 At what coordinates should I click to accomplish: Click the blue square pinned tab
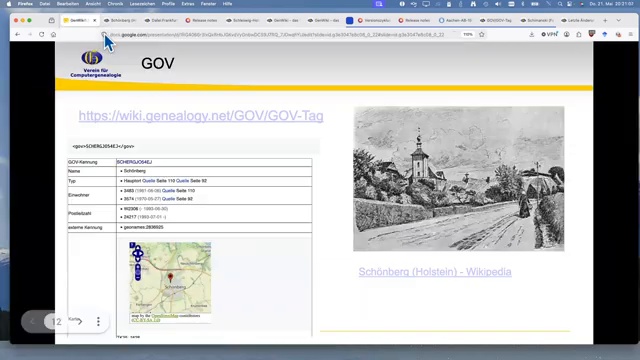click(x=350, y=20)
